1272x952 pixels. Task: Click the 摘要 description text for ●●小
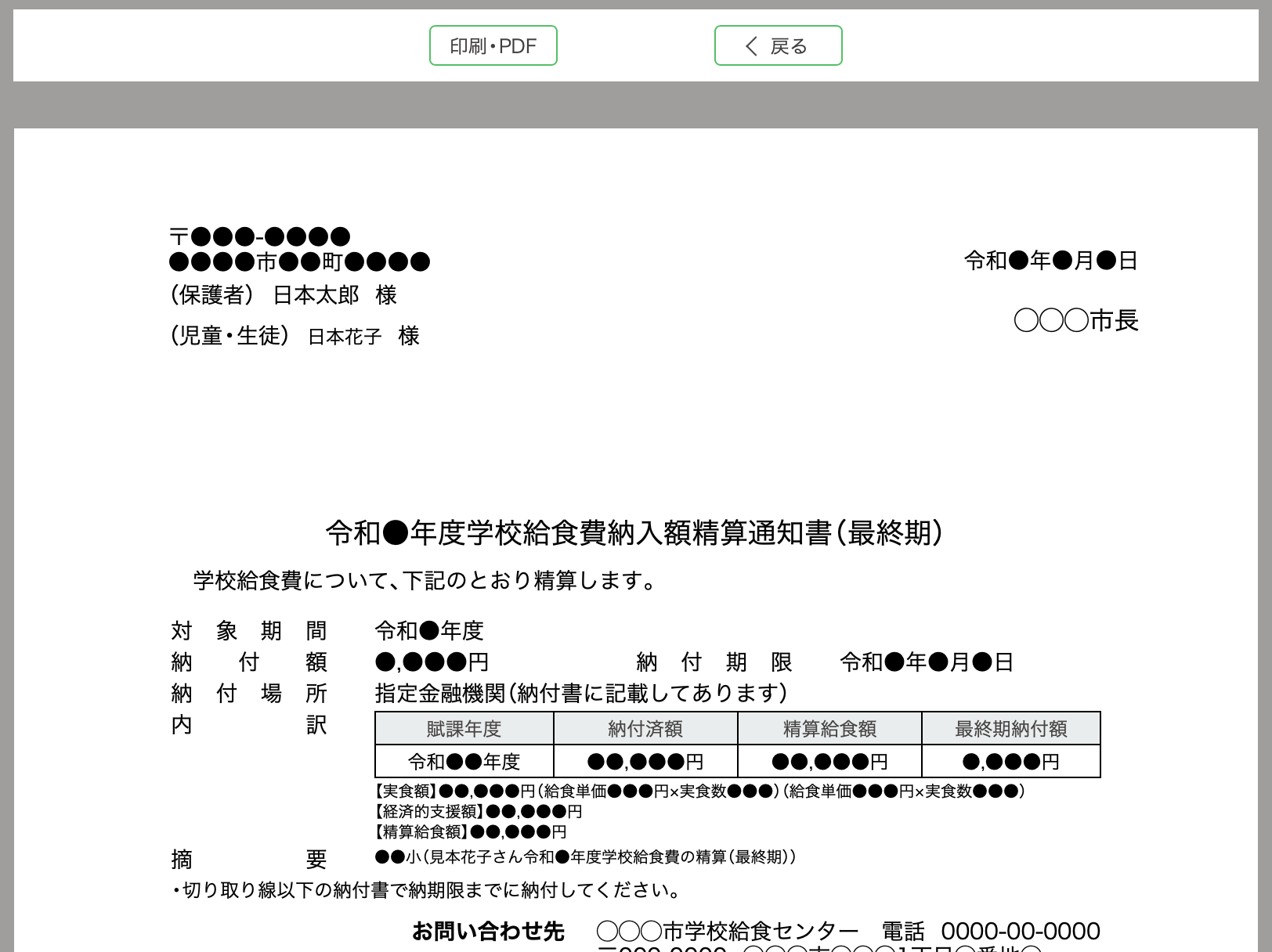[x=585, y=857]
